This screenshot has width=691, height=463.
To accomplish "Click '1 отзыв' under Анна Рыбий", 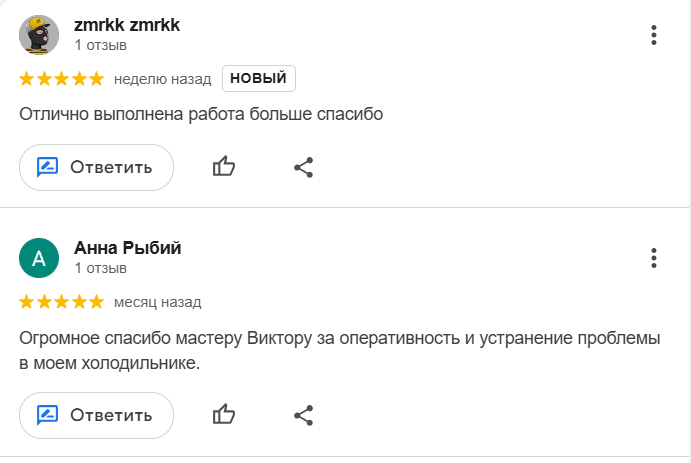I will (x=100, y=268).
